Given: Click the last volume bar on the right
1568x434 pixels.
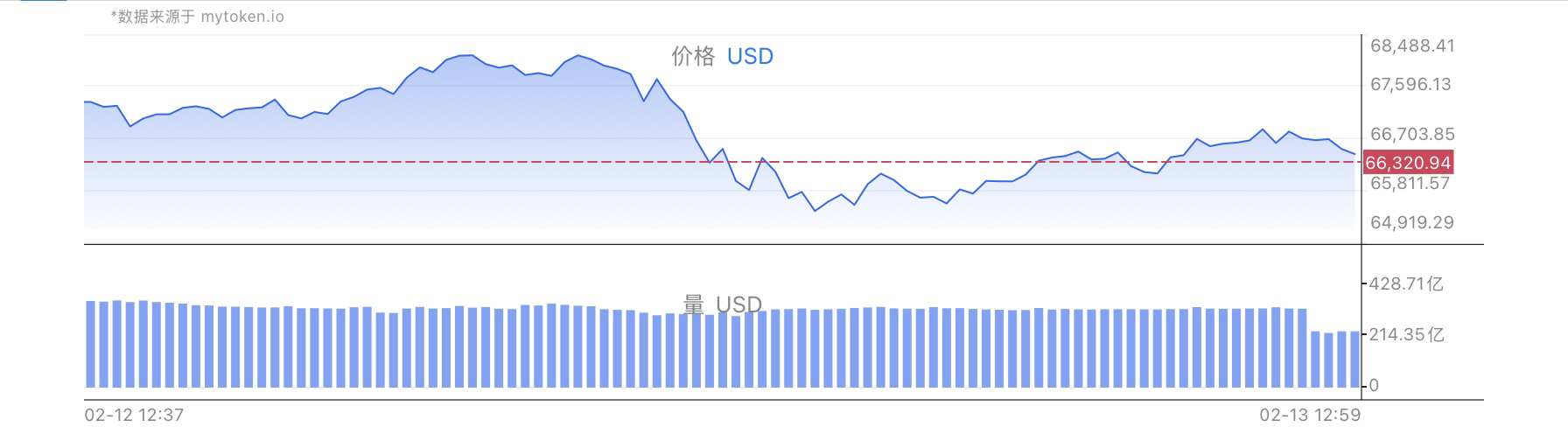Looking at the screenshot, I should pos(1354,359).
